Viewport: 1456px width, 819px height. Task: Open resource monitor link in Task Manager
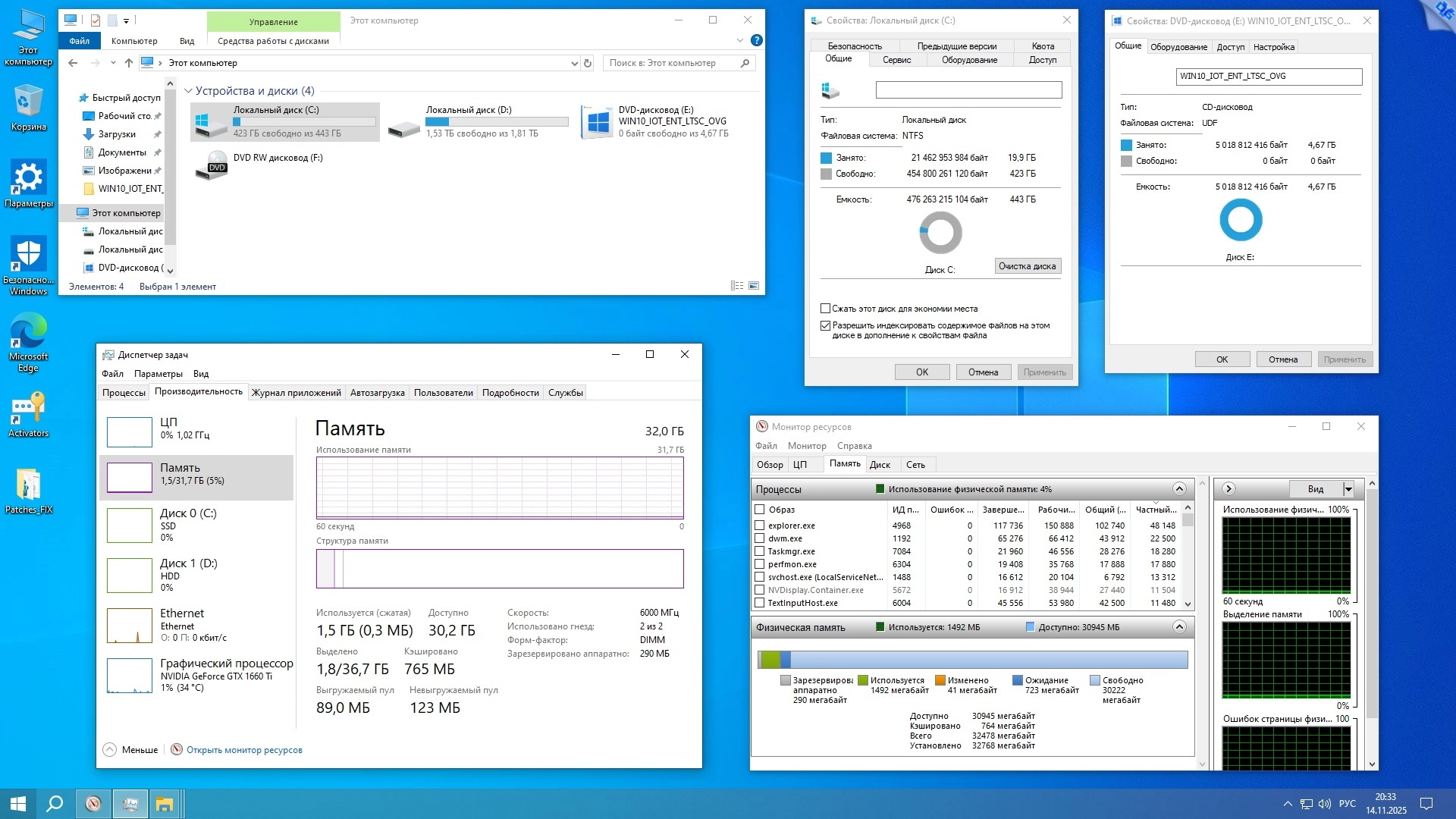coord(243,750)
